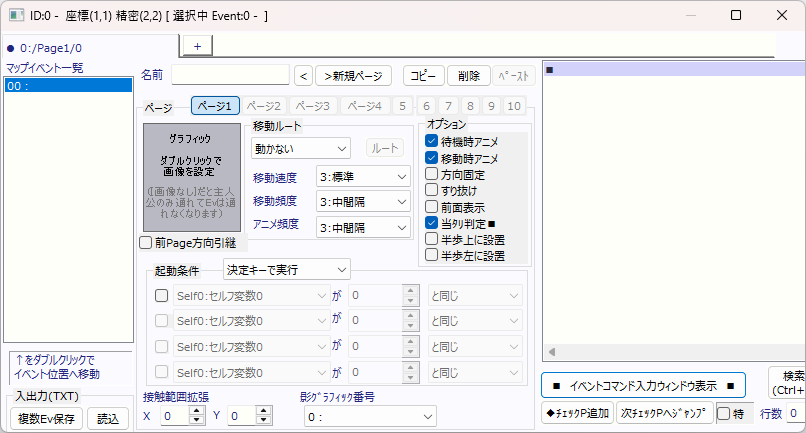Click the < previous page insert button
The width and height of the screenshot is (806, 433).
click(x=303, y=76)
